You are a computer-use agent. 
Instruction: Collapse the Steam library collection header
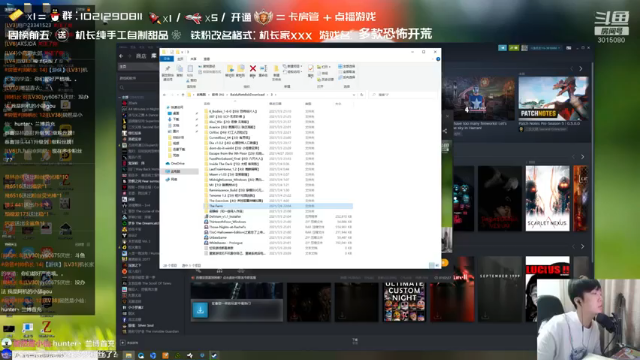pyautogui.click(x=121, y=98)
